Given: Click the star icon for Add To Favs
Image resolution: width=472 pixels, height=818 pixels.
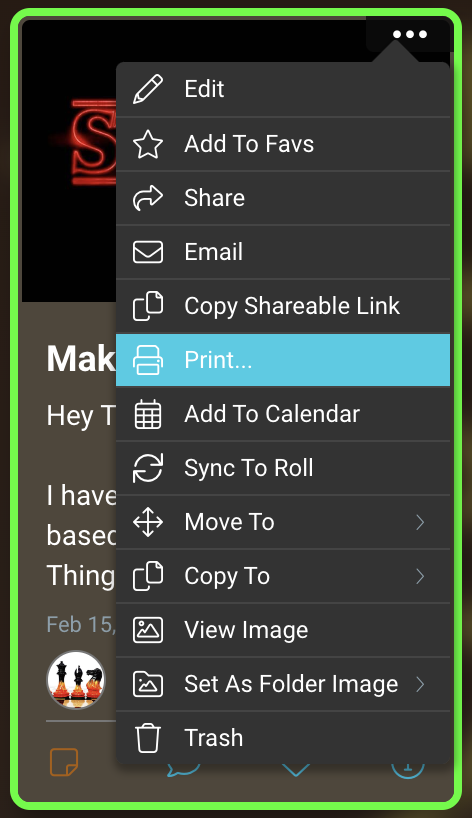Looking at the screenshot, I should pos(148,144).
